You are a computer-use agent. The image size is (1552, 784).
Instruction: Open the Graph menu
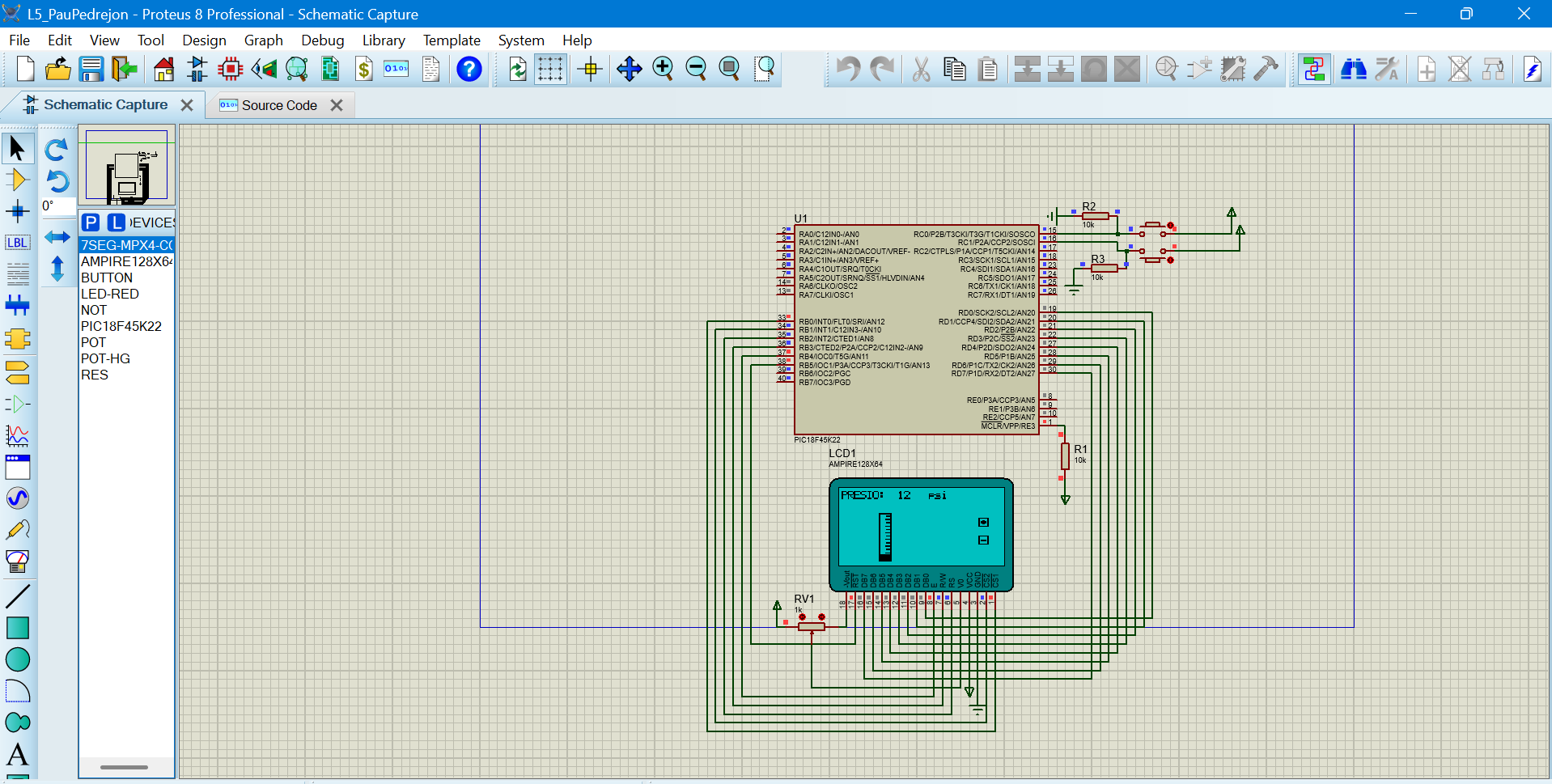[x=264, y=40]
